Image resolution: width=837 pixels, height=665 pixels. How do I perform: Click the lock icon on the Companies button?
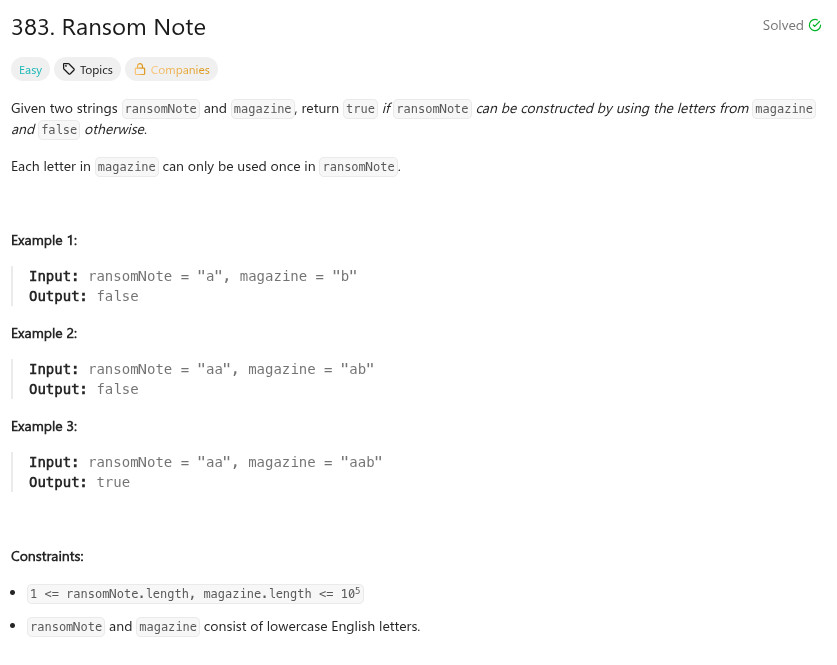coord(140,70)
